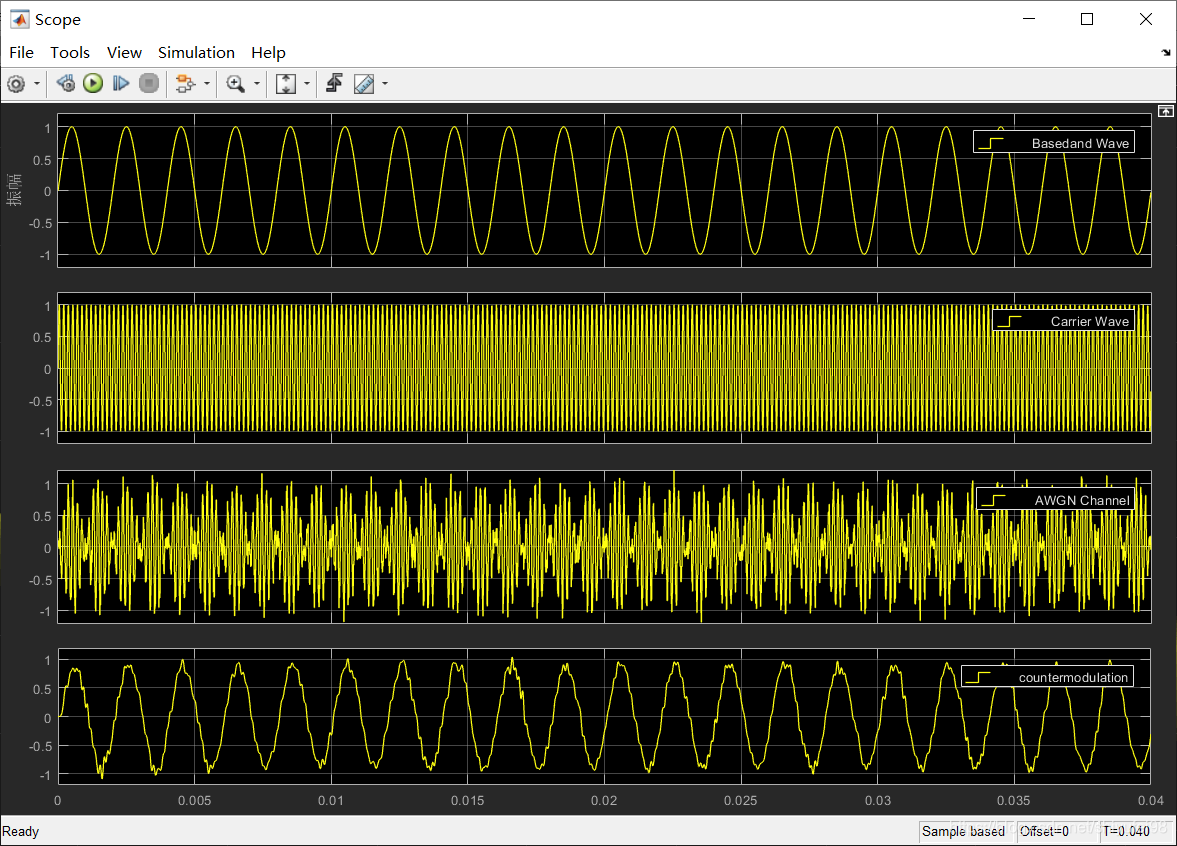Click the countermodulation legend entry

[1047, 677]
